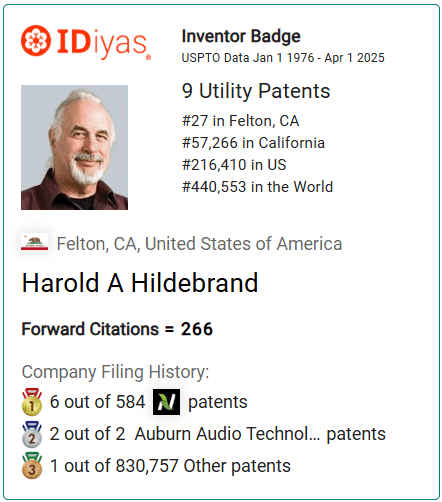Click the green N company logo
Viewport: 442px width, 502px height.
pyautogui.click(x=166, y=402)
